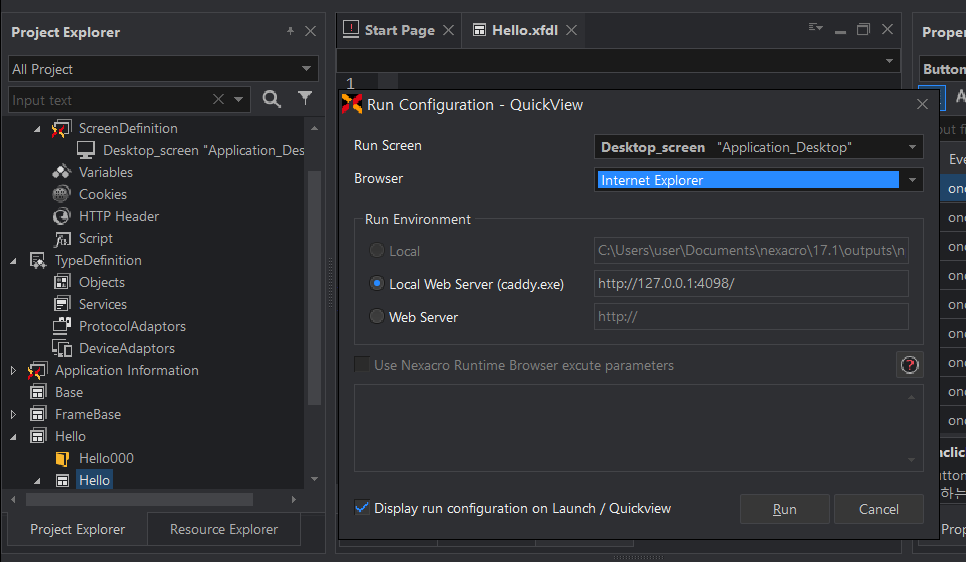Image resolution: width=966 pixels, height=562 pixels.
Task: Click the Script icon in project tree
Action: pos(62,238)
